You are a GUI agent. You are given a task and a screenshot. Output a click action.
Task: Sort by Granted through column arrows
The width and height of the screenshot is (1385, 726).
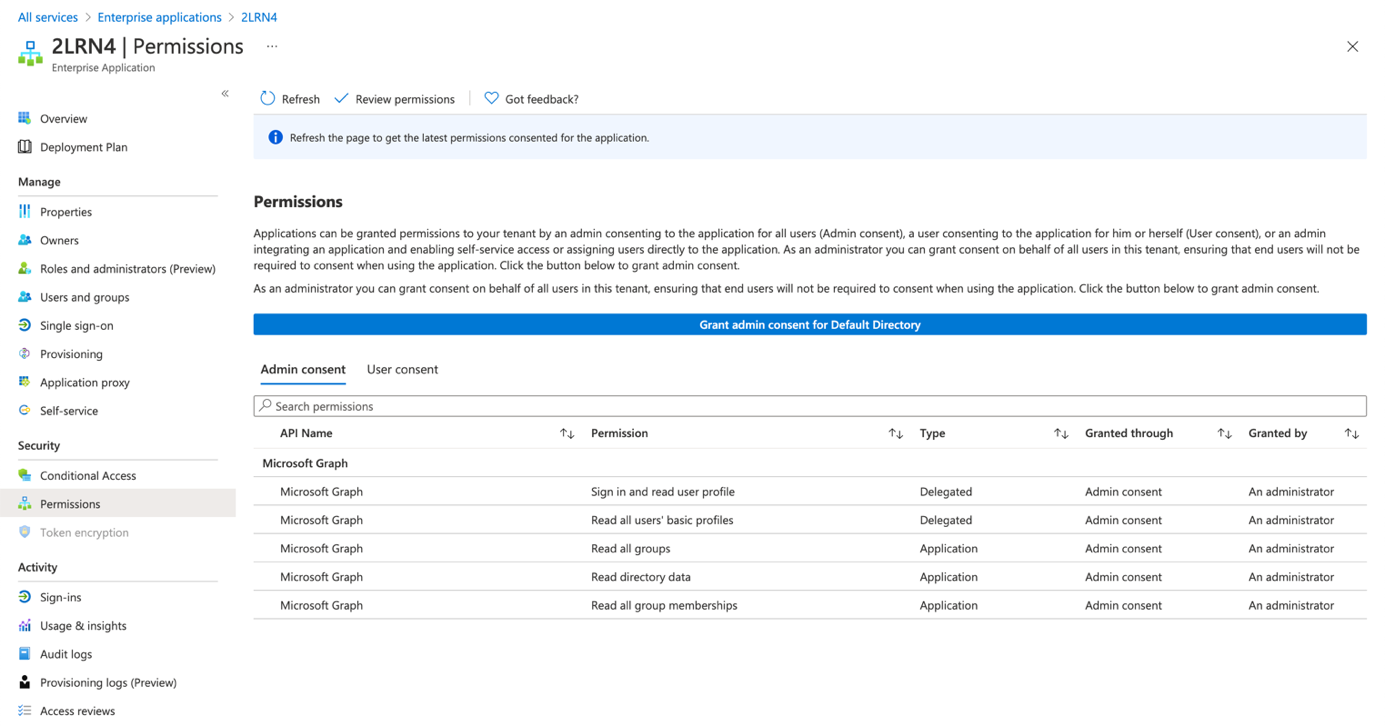[x=1224, y=433]
